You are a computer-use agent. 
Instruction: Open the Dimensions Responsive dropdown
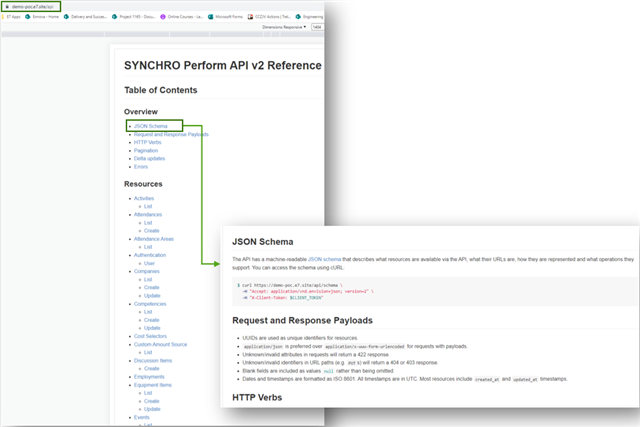[284, 27]
